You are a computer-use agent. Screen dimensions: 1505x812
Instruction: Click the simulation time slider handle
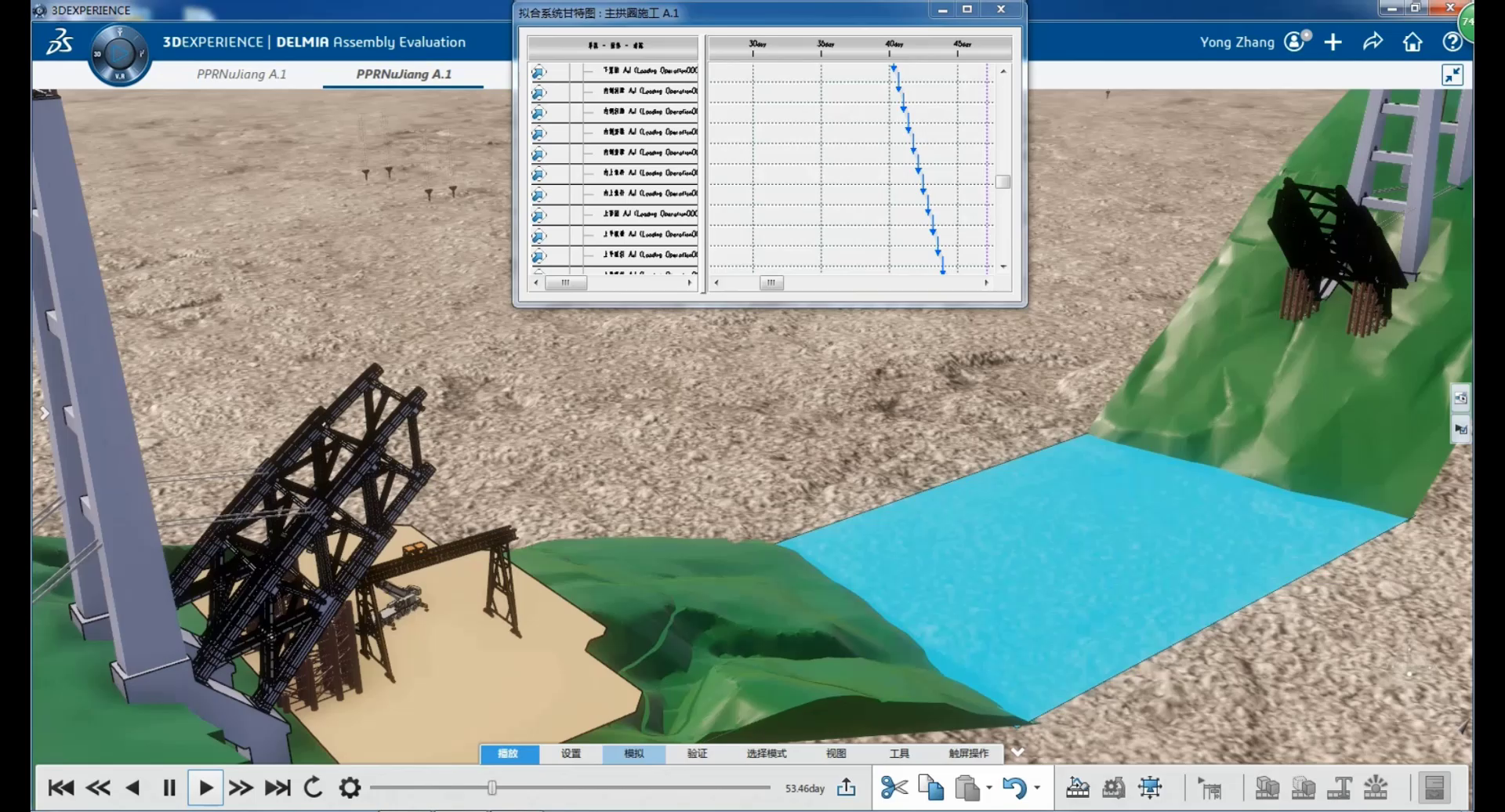(x=492, y=787)
